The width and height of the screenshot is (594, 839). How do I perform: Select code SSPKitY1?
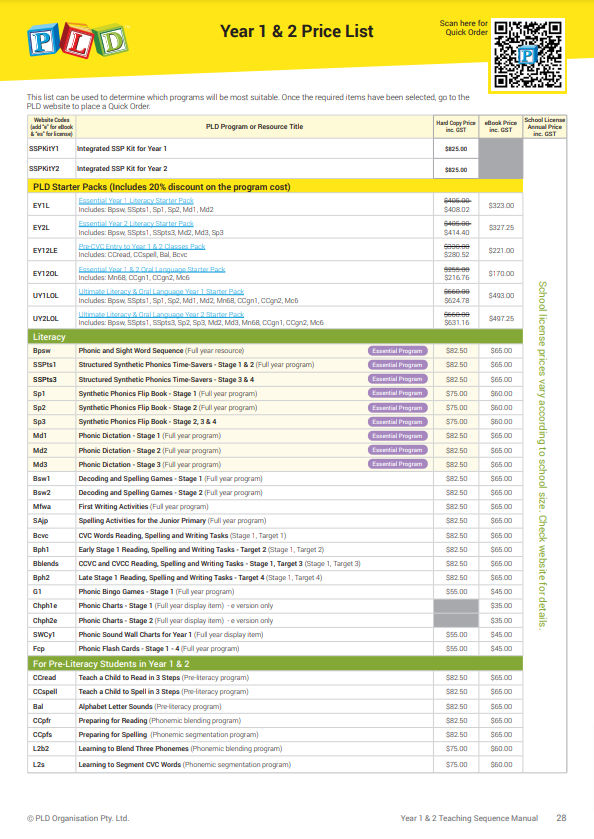pyautogui.click(x=44, y=149)
